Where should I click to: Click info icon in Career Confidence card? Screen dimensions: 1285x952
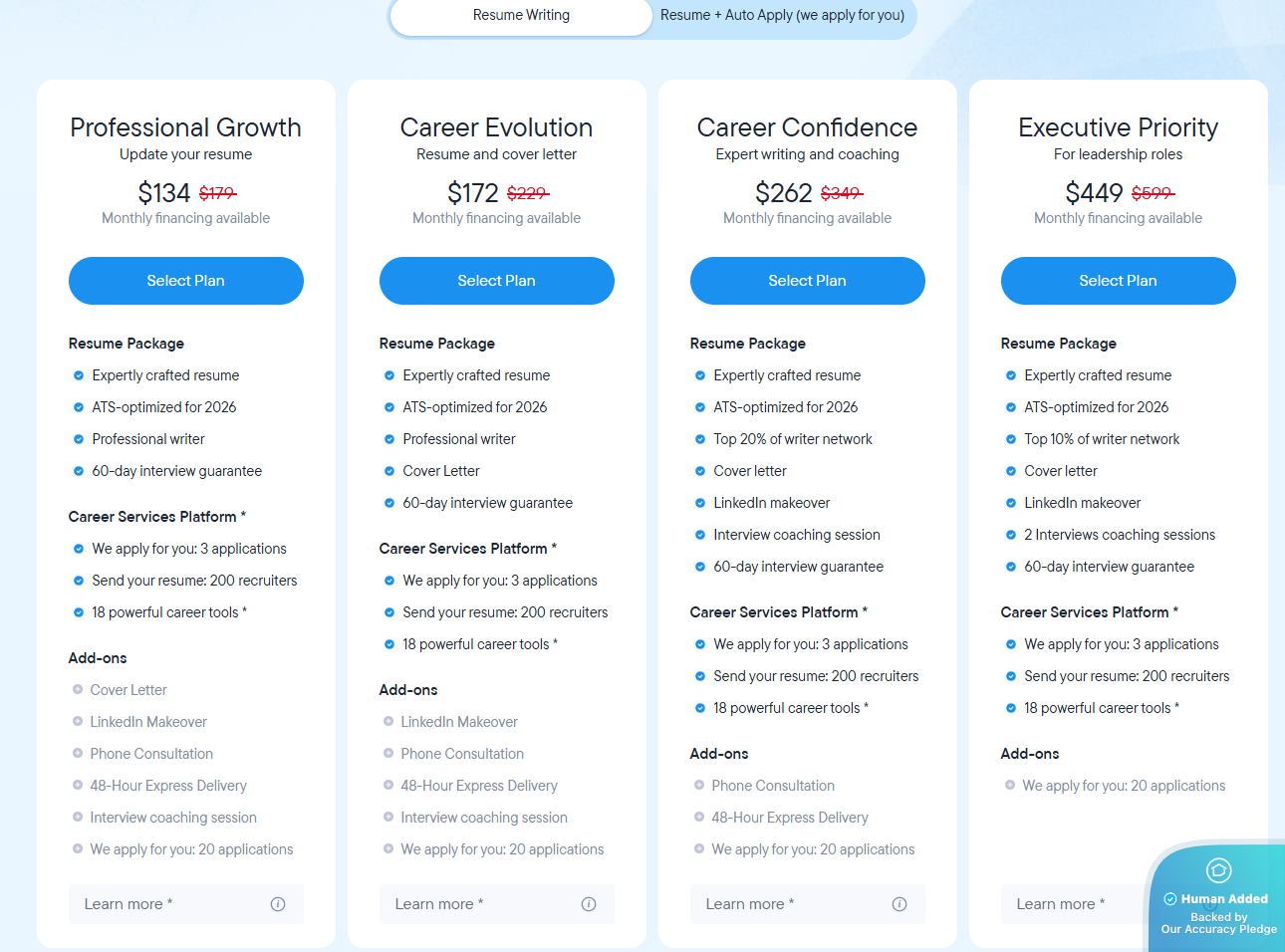point(899,904)
